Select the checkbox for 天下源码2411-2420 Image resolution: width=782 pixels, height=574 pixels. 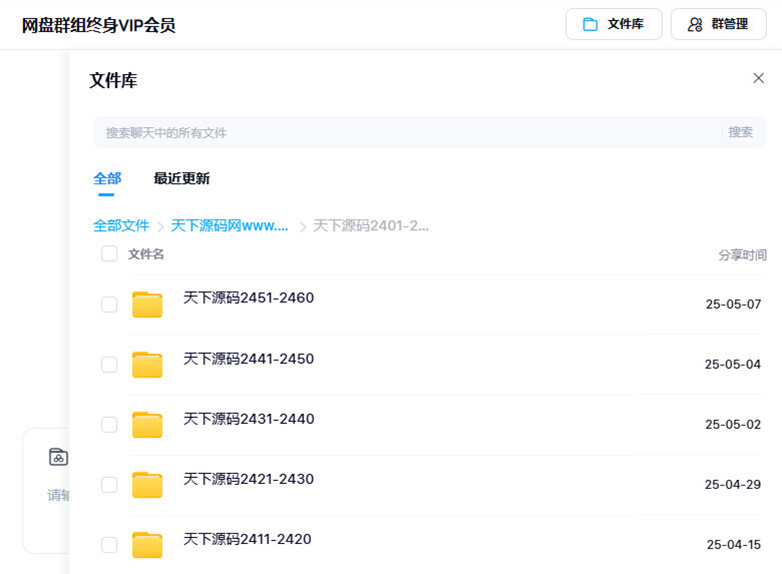pyautogui.click(x=109, y=545)
